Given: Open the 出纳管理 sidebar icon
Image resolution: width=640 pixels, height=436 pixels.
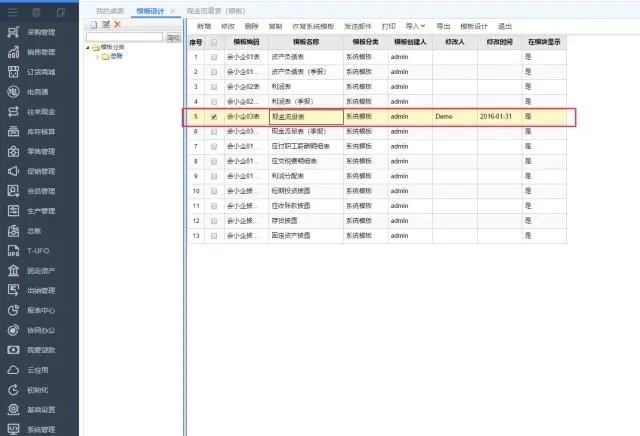Looking at the screenshot, I should point(13,290).
